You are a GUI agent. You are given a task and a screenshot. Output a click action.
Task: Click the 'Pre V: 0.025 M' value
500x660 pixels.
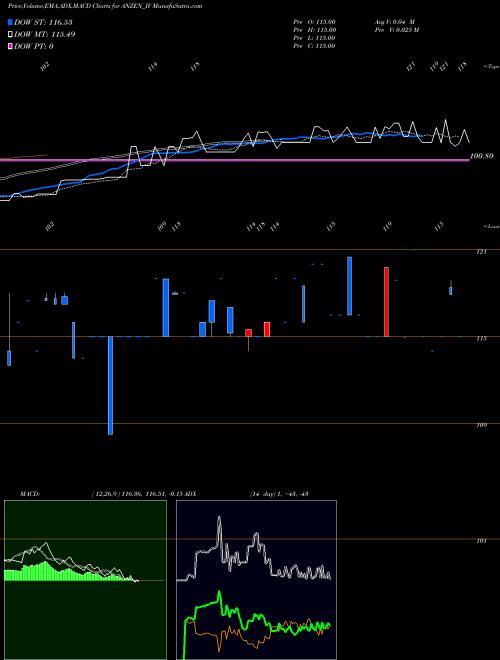pyautogui.click(x=396, y=30)
